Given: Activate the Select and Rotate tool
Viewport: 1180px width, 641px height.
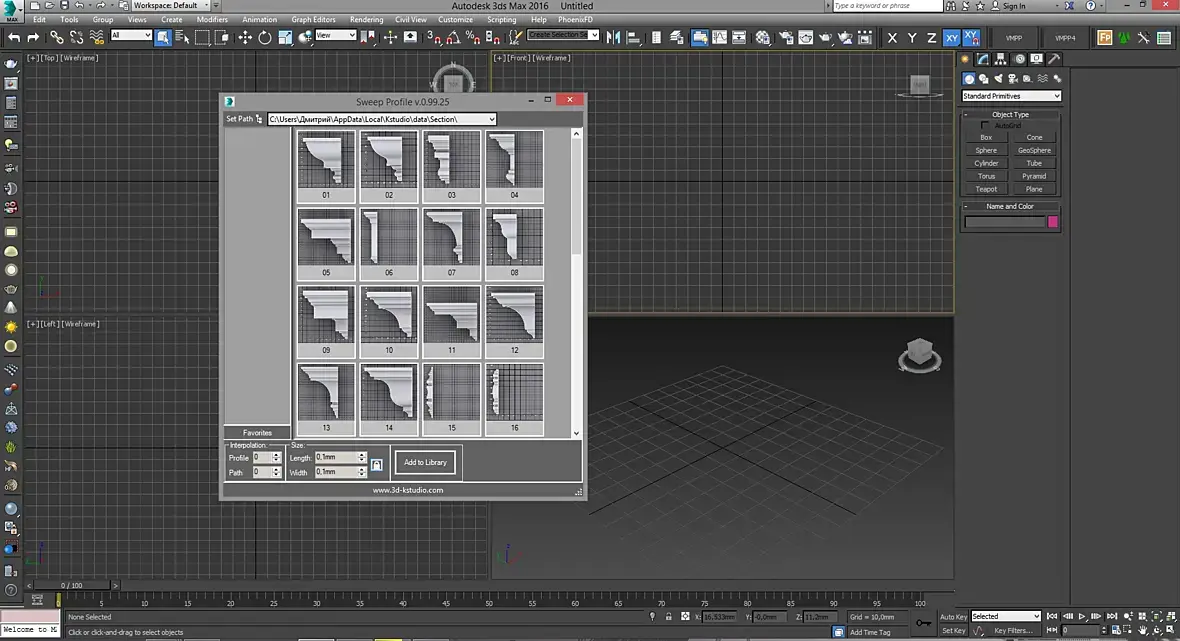Looking at the screenshot, I should click(x=265, y=37).
